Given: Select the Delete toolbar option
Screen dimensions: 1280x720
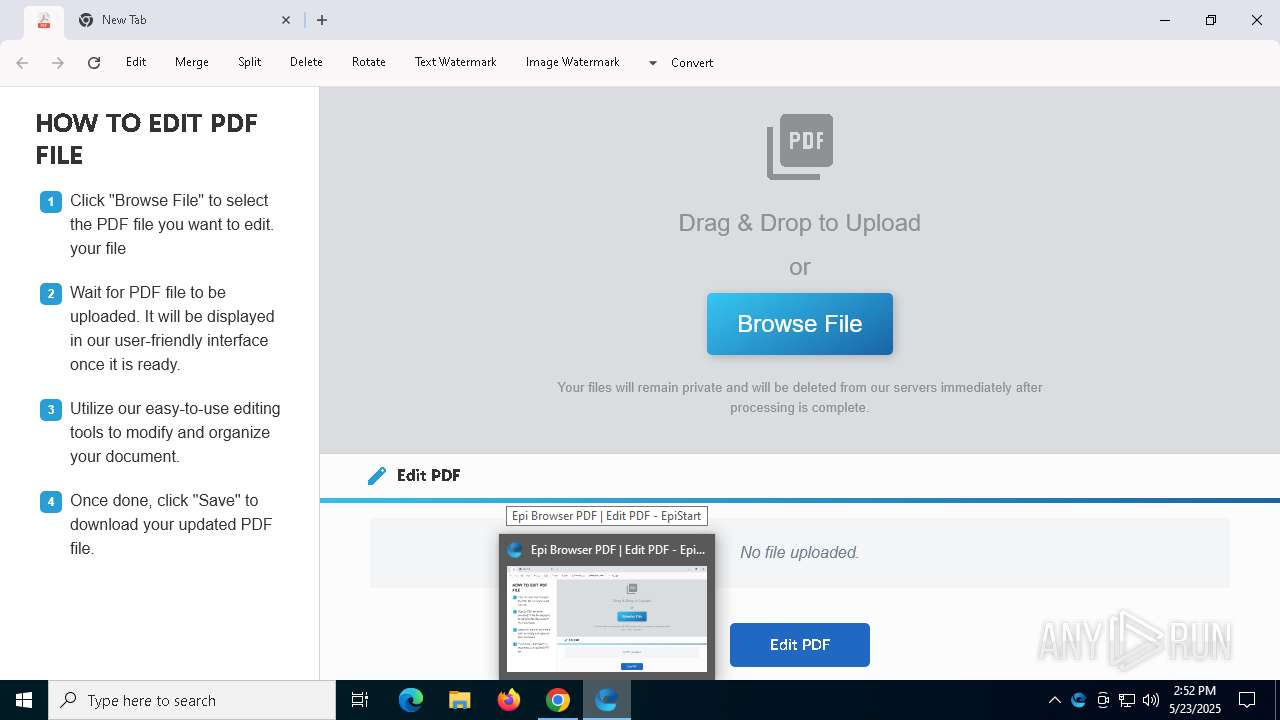Looking at the screenshot, I should pos(306,62).
